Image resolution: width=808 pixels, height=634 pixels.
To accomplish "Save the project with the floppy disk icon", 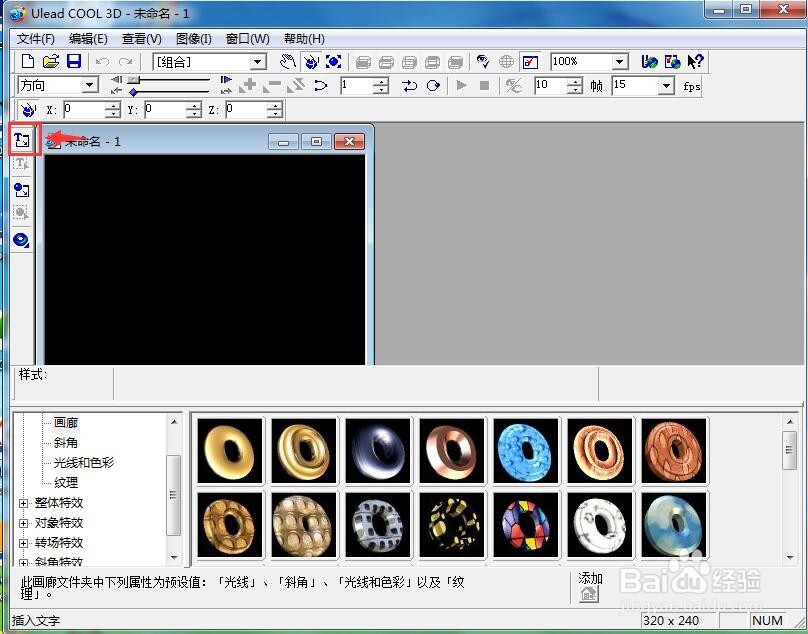I will 74,62.
